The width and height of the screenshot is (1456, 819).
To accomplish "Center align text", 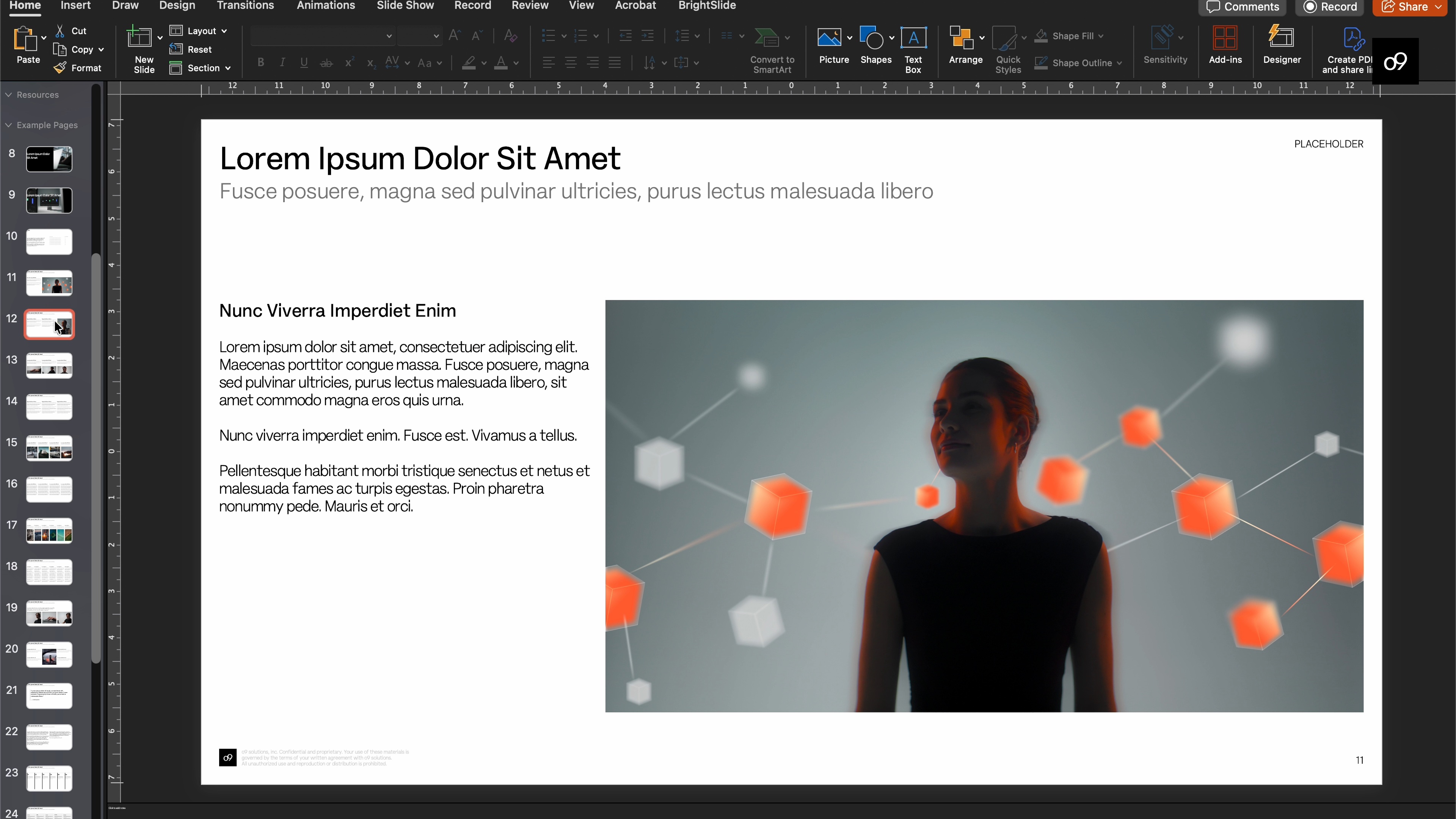I will click(x=571, y=63).
